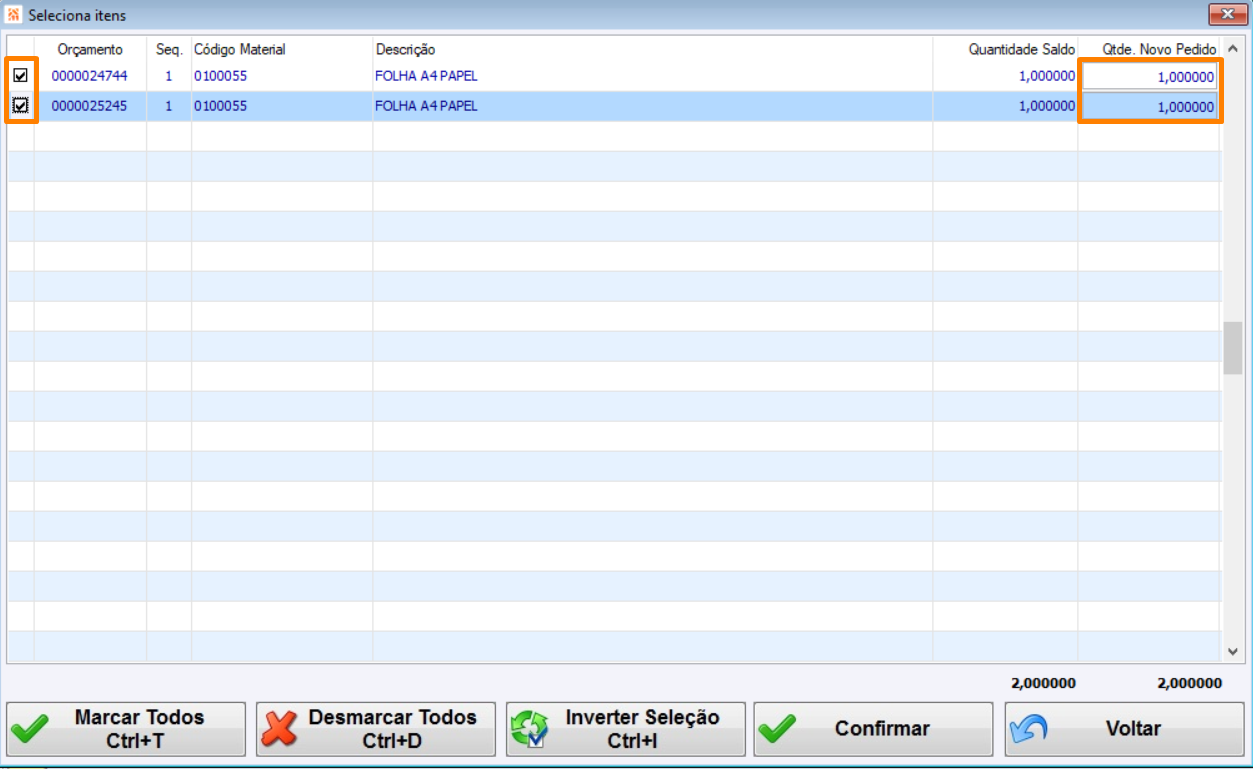Image resolution: width=1253 pixels, height=769 pixels.
Task: Click the Seq. column header
Action: 169,49
